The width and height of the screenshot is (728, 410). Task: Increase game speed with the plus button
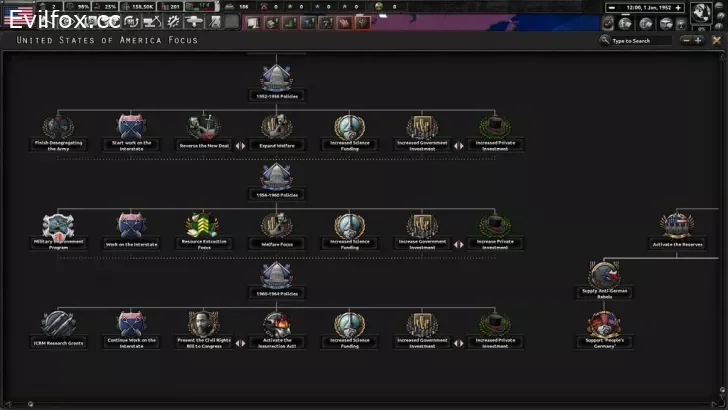(678, 8)
